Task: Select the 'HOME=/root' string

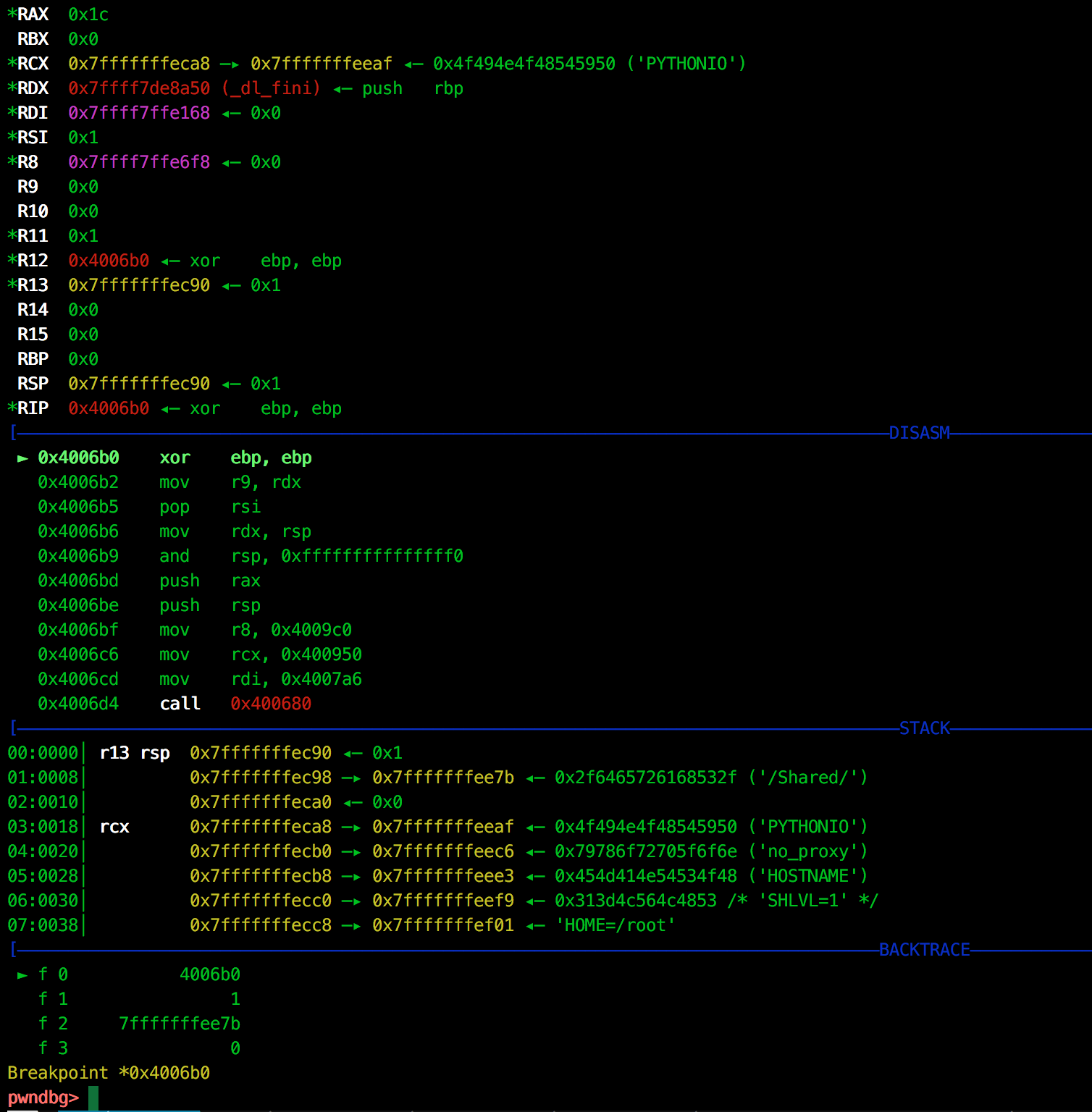Action: click(616, 925)
